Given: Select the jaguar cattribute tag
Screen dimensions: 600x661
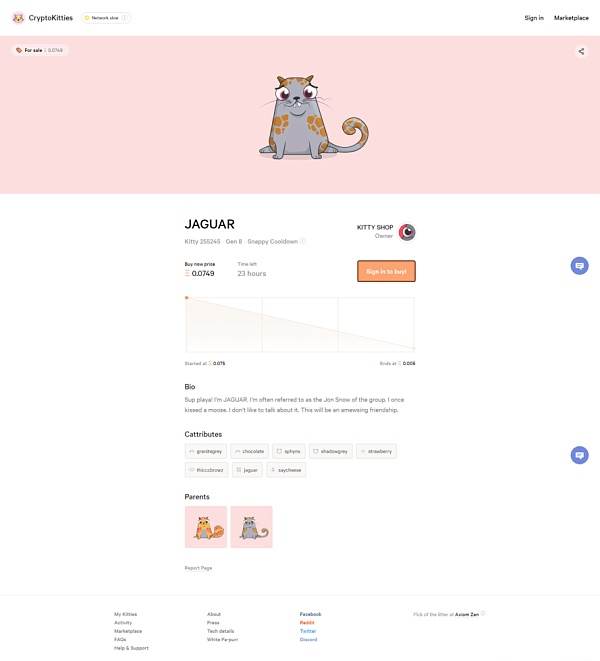Looking at the screenshot, I should 247,470.
